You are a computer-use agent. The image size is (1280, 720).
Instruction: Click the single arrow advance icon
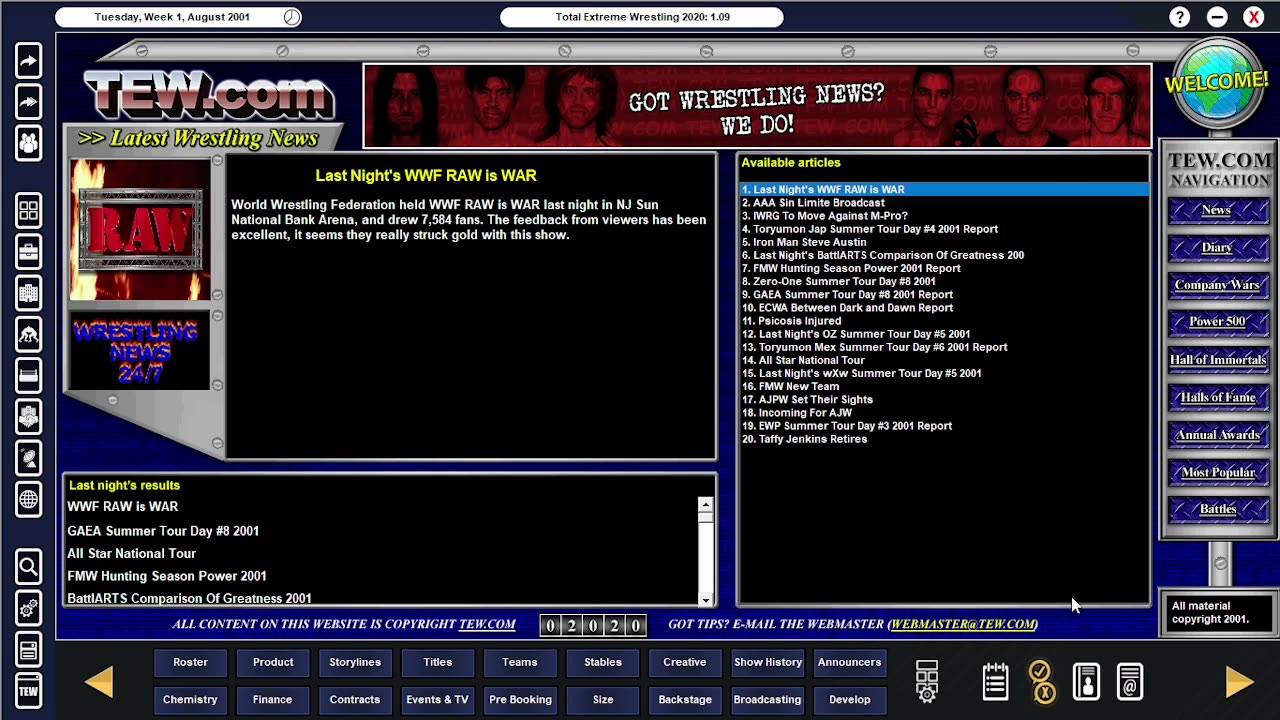click(x=28, y=61)
